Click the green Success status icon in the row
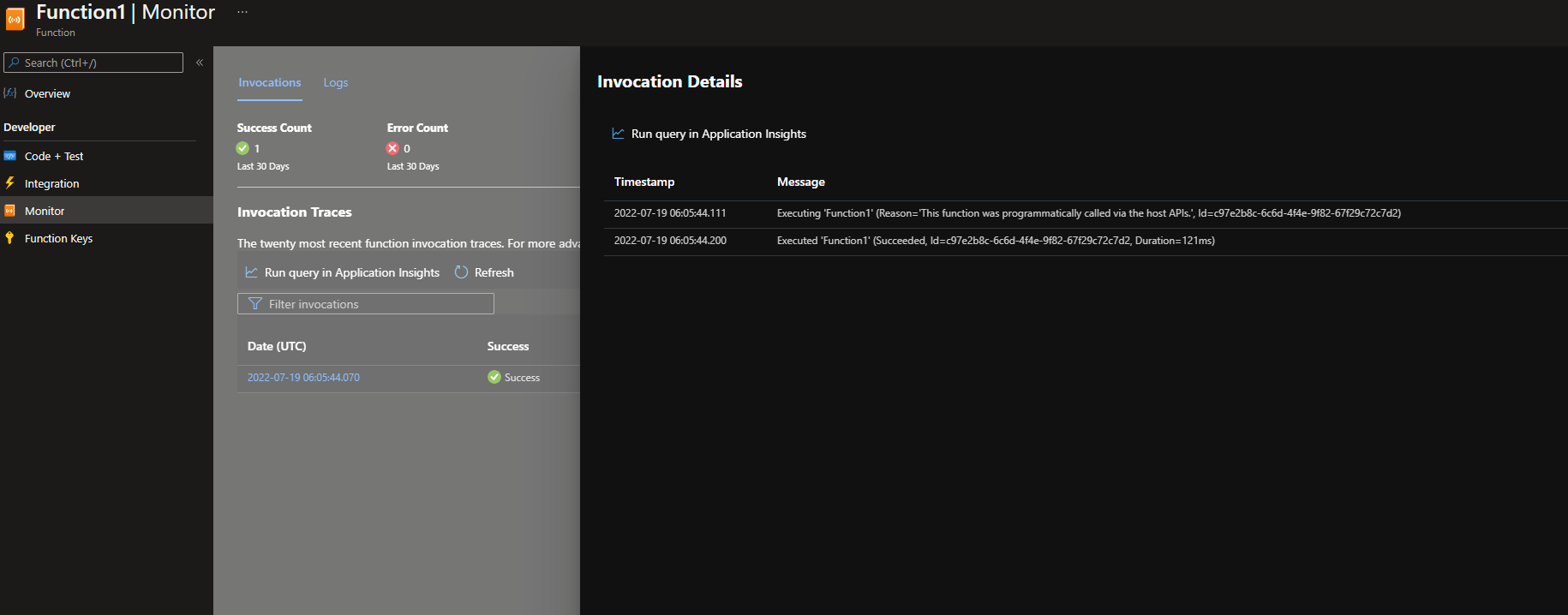 point(494,377)
